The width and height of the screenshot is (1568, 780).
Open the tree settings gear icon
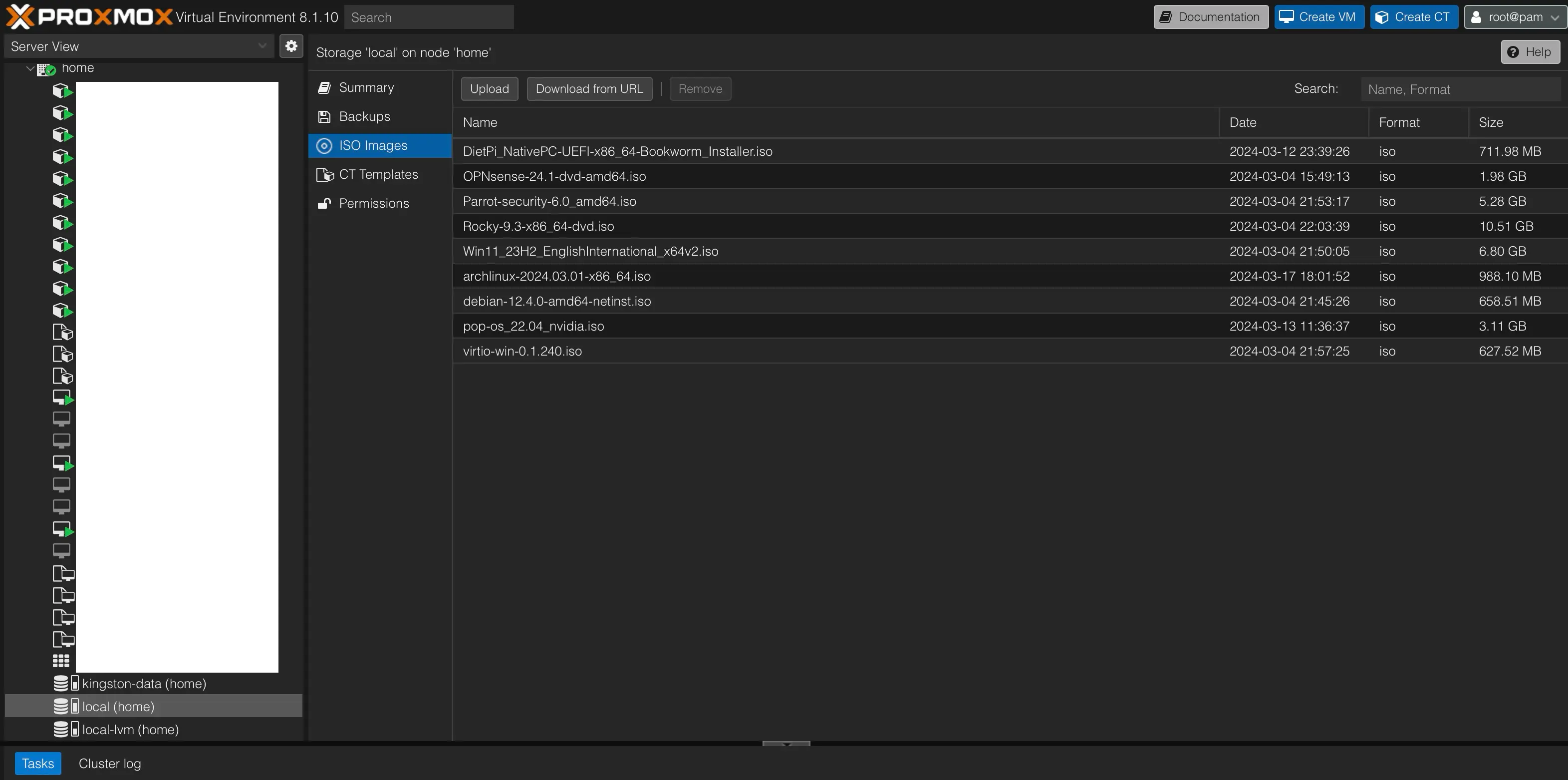pyautogui.click(x=291, y=45)
